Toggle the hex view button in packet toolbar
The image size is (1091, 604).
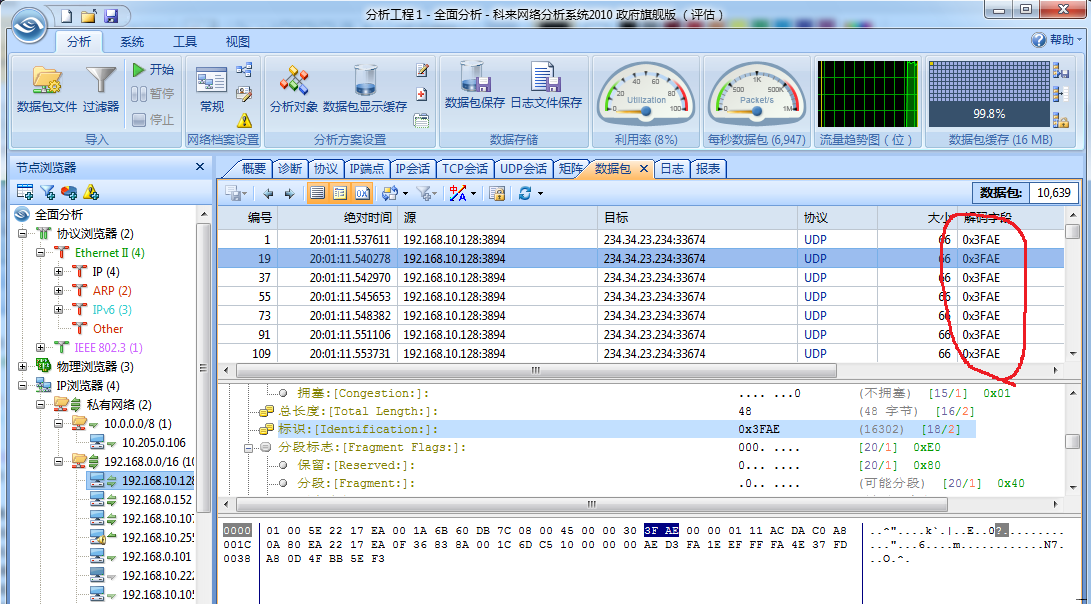coord(362,193)
